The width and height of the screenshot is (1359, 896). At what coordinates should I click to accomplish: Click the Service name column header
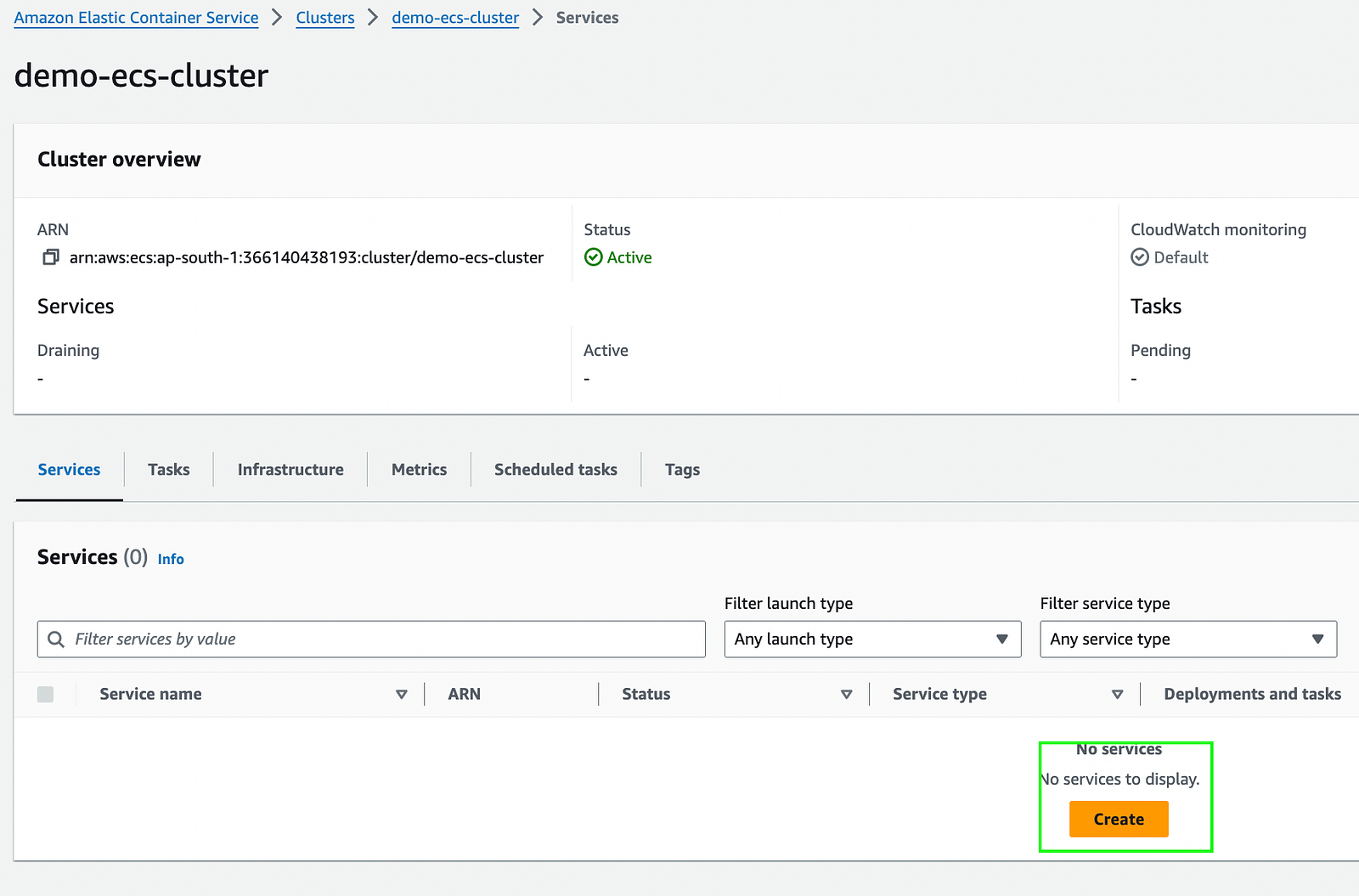[x=150, y=695]
